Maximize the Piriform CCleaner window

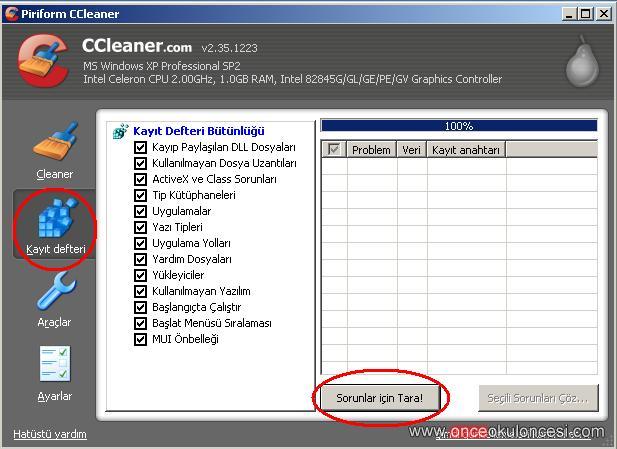click(x=586, y=14)
